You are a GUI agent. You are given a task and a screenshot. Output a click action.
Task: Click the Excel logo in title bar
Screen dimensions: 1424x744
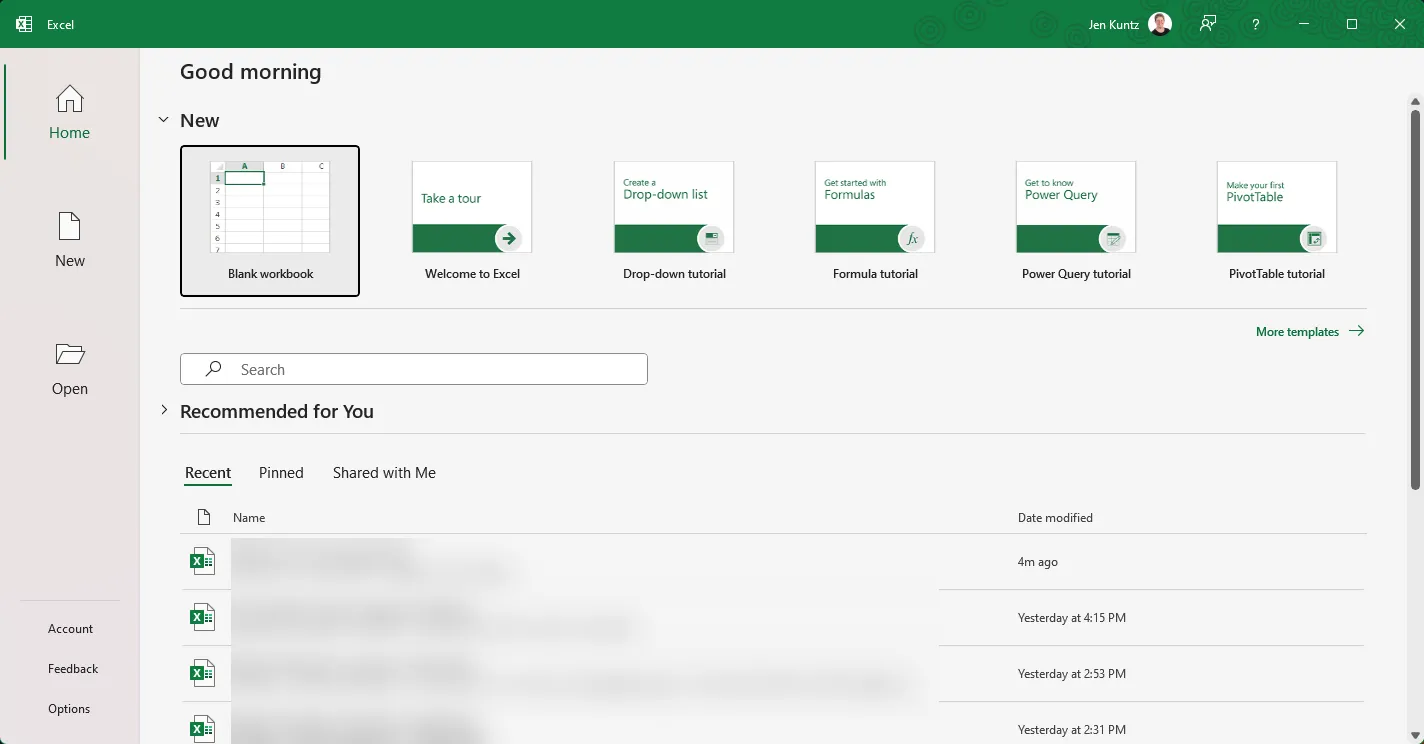(24, 24)
